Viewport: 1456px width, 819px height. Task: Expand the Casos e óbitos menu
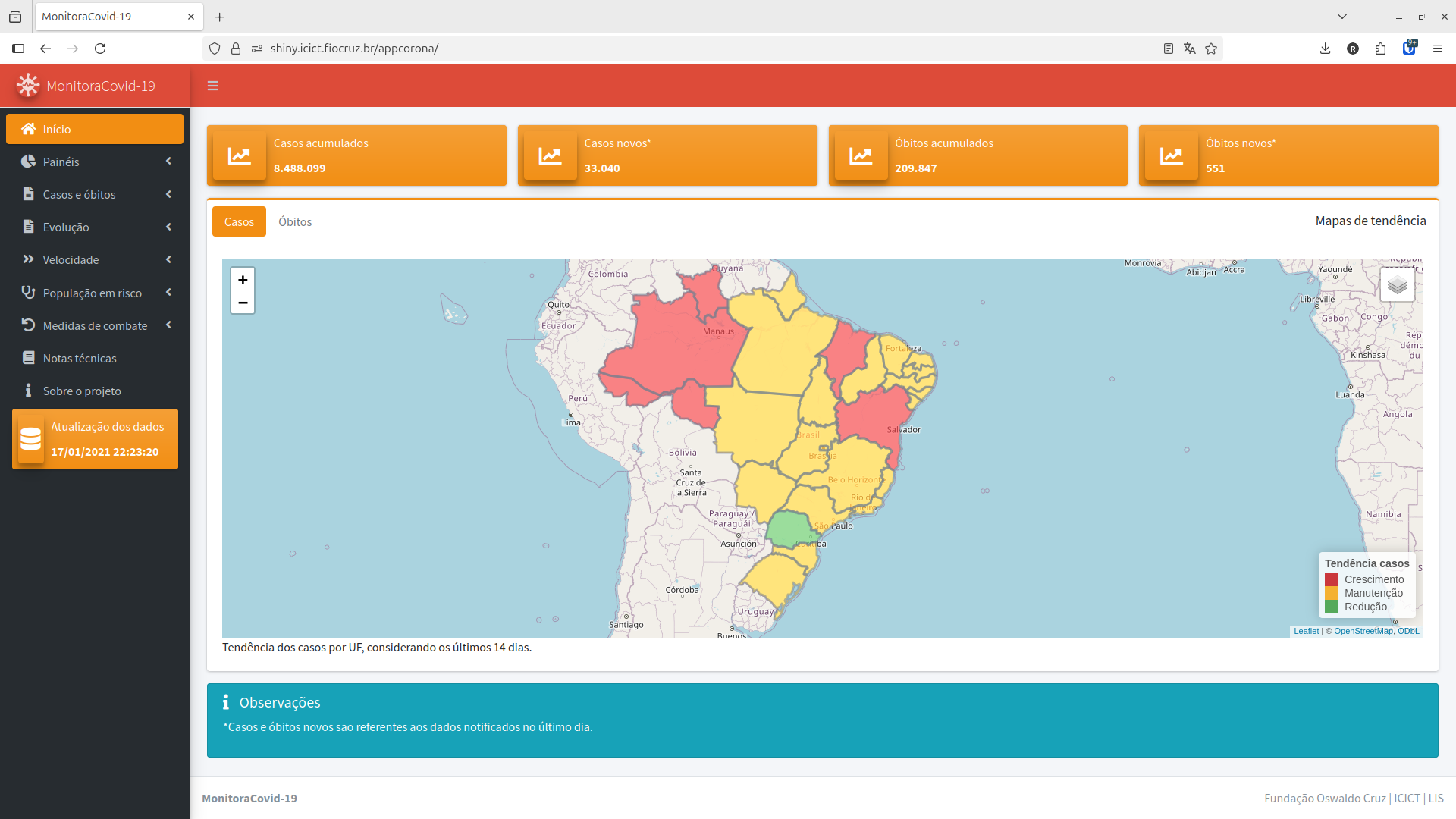pyautogui.click(x=95, y=194)
